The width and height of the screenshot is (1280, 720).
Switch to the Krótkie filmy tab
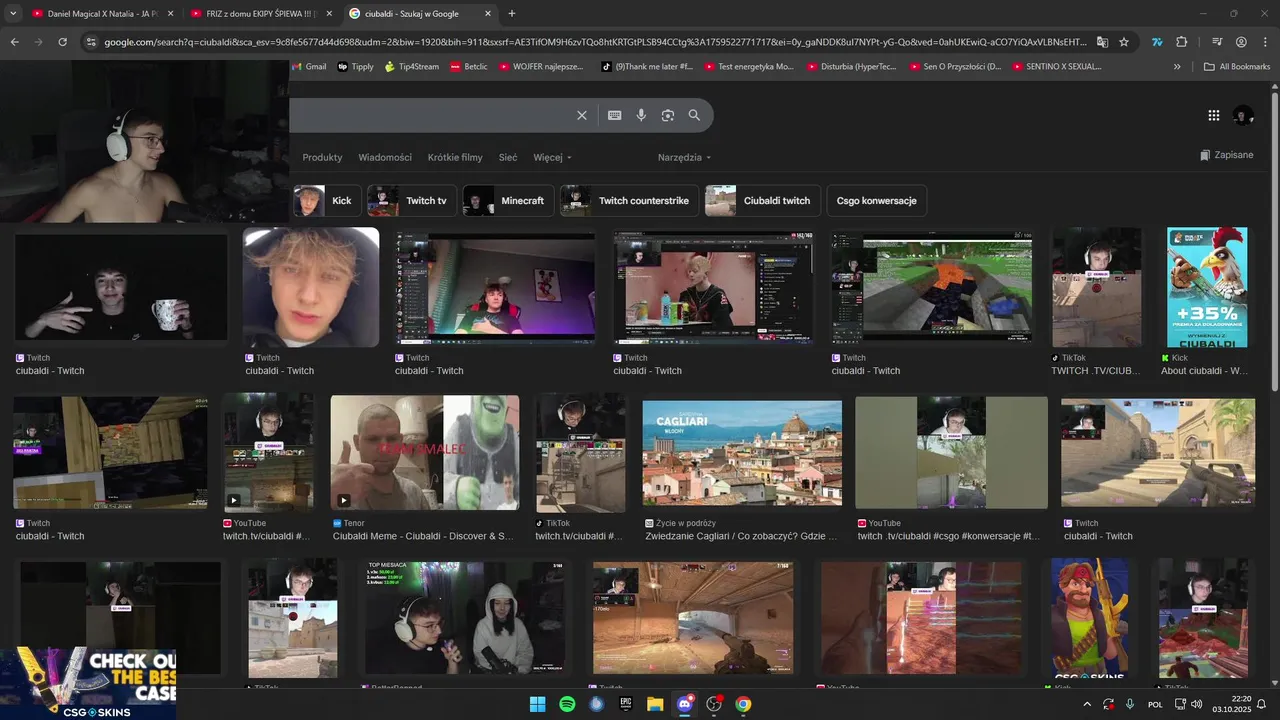[455, 157]
